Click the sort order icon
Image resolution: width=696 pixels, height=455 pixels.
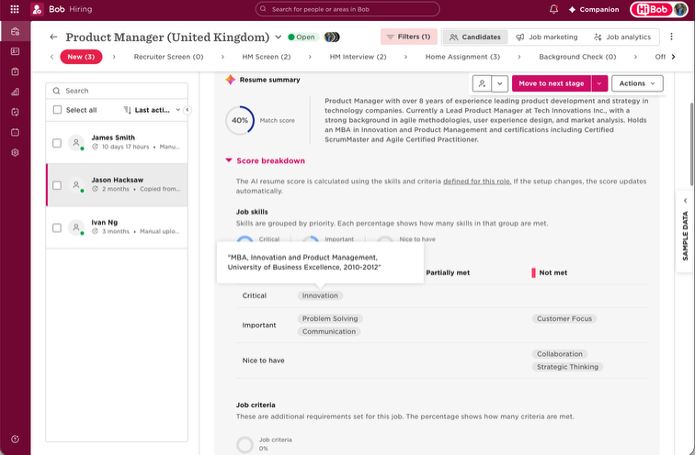click(127, 110)
